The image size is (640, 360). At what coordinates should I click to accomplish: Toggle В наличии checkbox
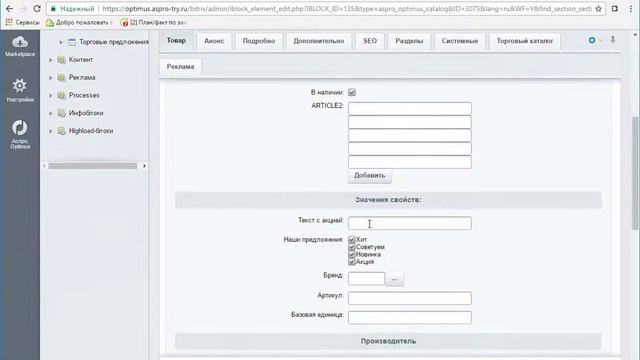[352, 92]
